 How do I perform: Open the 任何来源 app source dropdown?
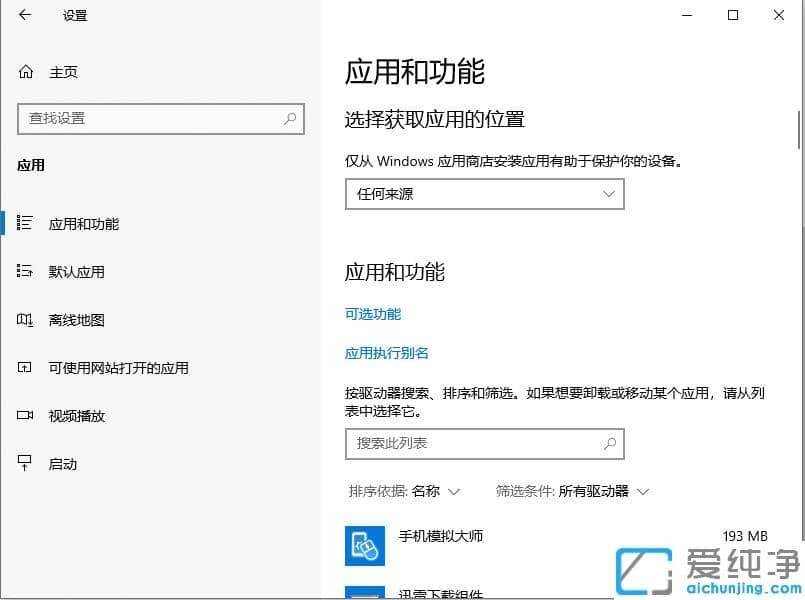484,193
